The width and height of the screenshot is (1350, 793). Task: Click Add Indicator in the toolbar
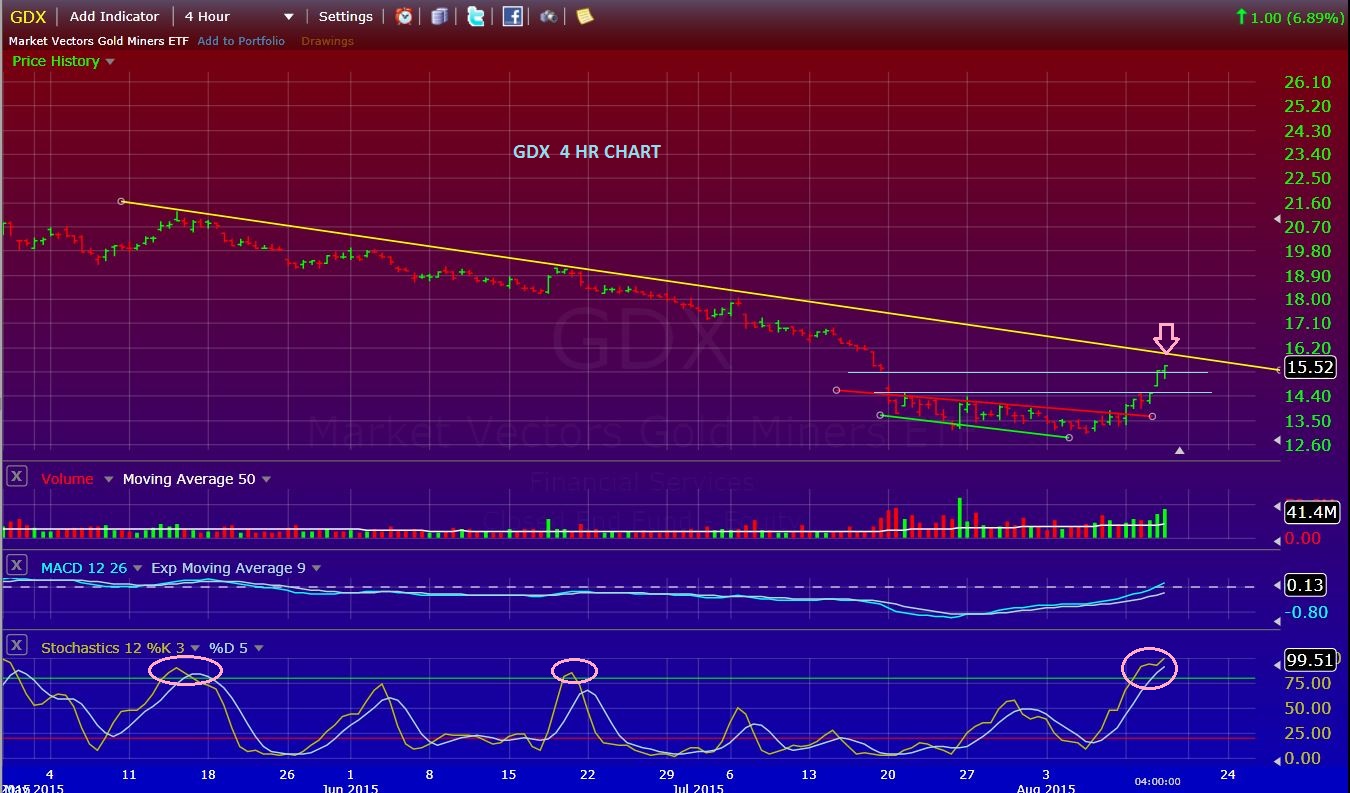coord(114,16)
